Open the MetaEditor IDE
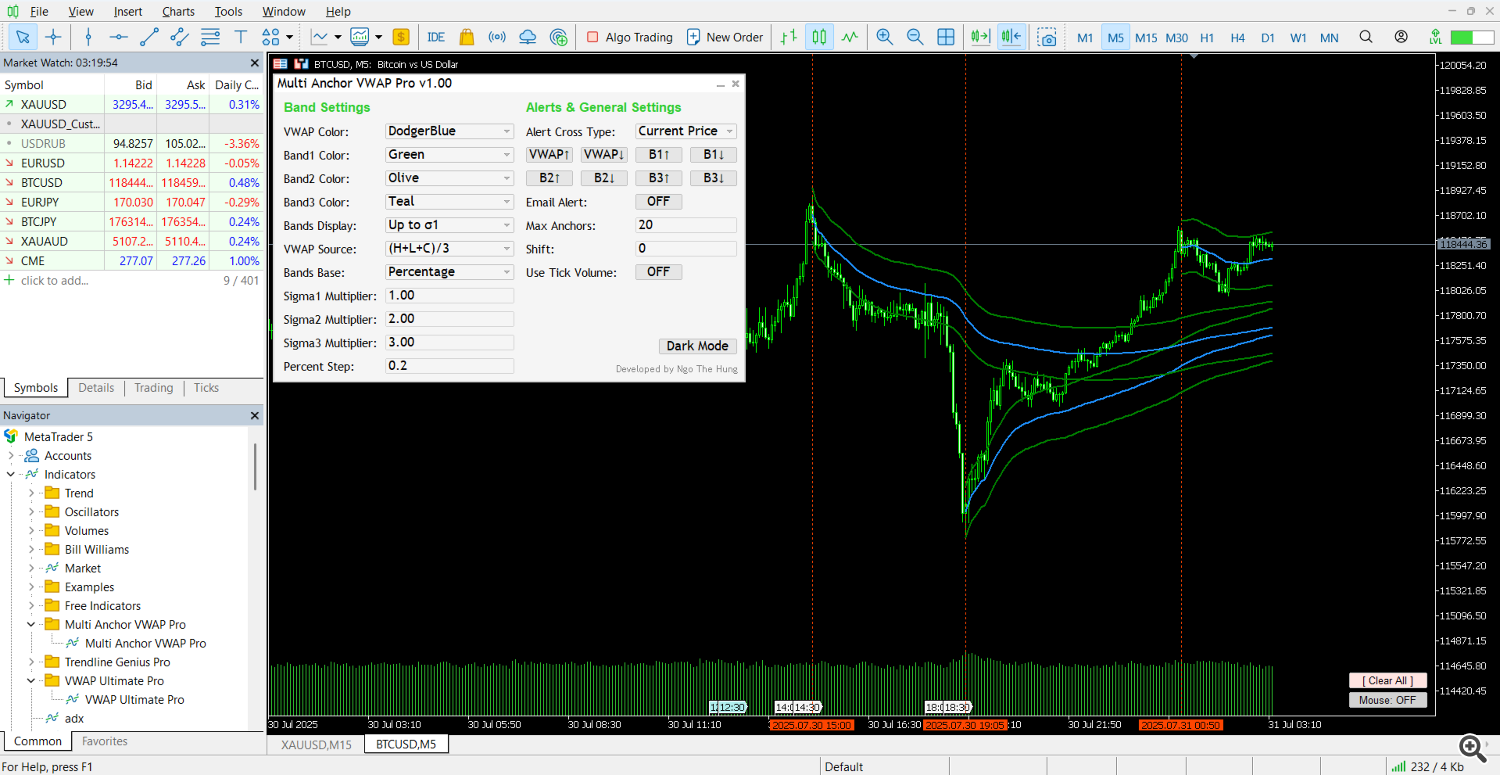Screen dimensions: 1500x775 tap(436, 37)
